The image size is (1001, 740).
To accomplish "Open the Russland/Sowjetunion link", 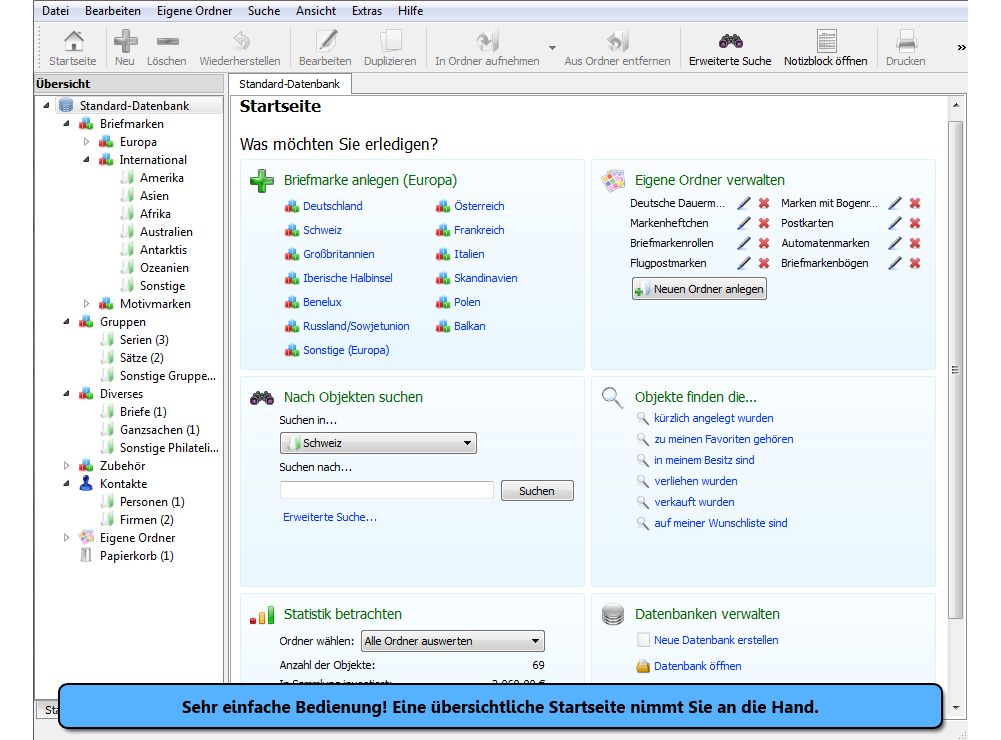I will (356, 326).
